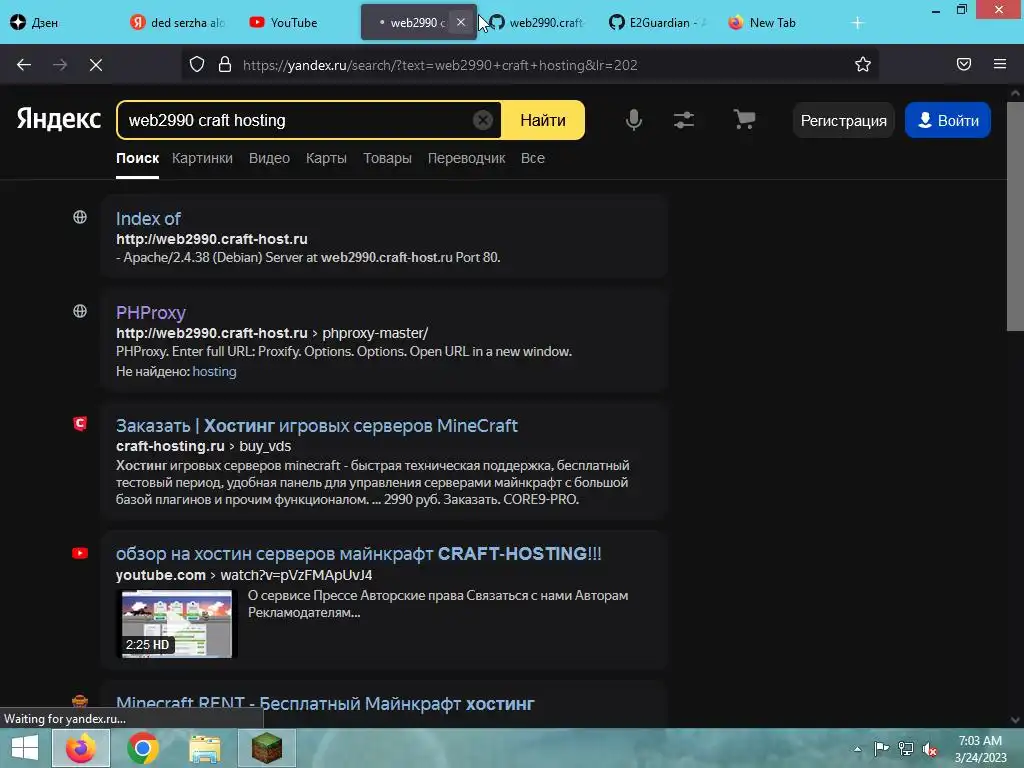Open the обзор на хостин серверов video link
Image resolution: width=1024 pixels, height=768 pixels.
(359, 554)
